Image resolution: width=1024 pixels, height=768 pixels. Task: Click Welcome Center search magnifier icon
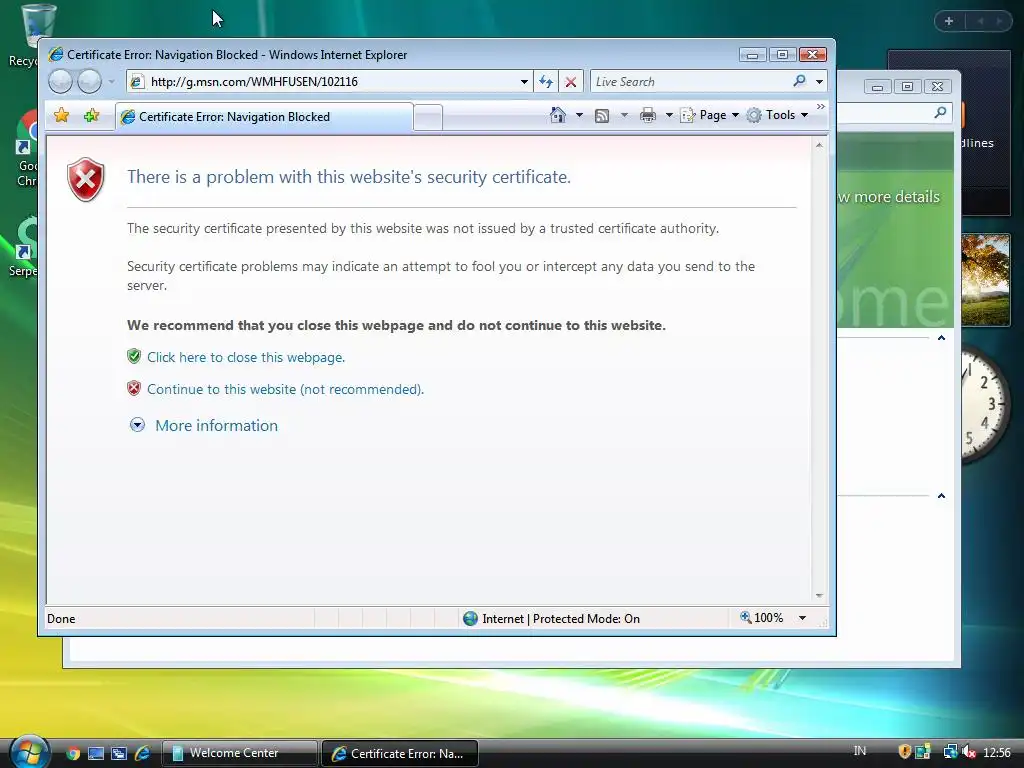940,112
